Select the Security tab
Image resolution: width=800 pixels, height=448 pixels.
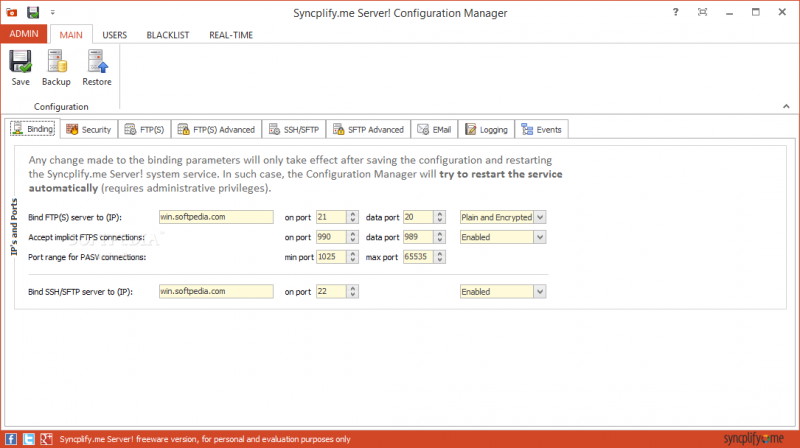pyautogui.click(x=89, y=130)
